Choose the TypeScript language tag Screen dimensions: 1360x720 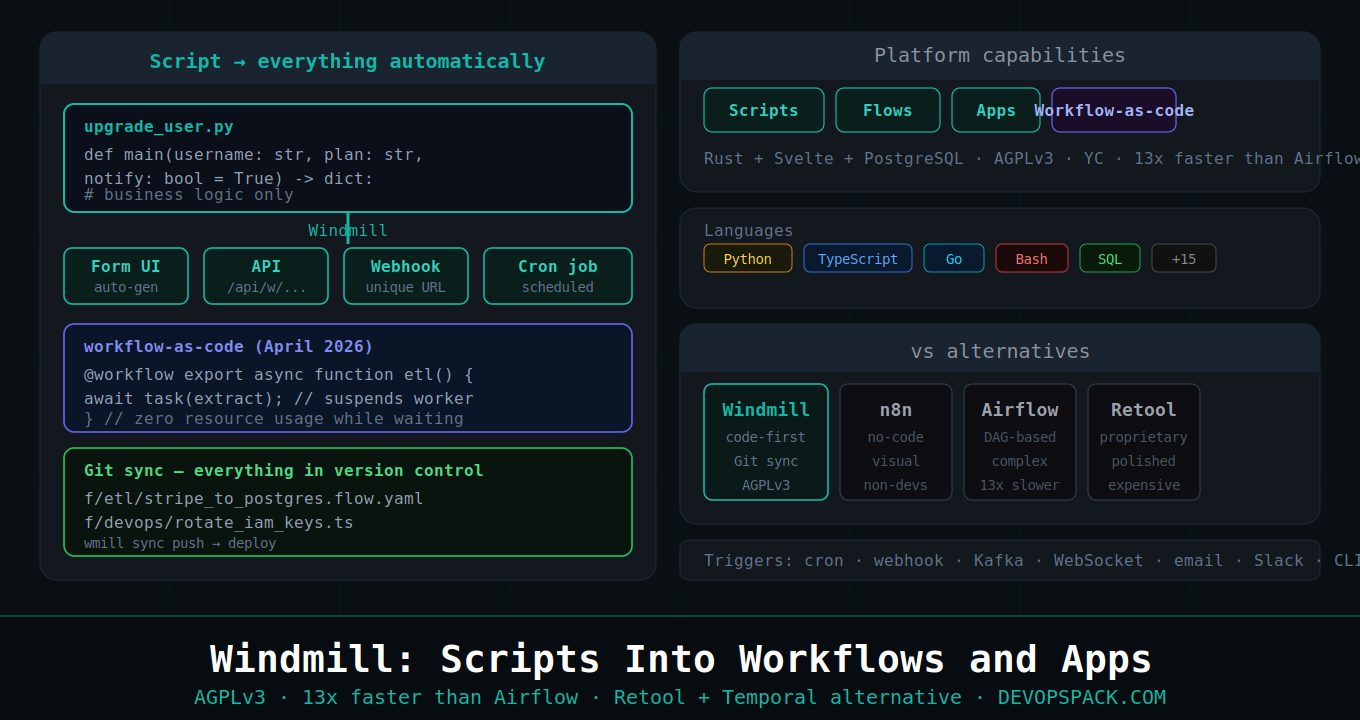click(858, 258)
